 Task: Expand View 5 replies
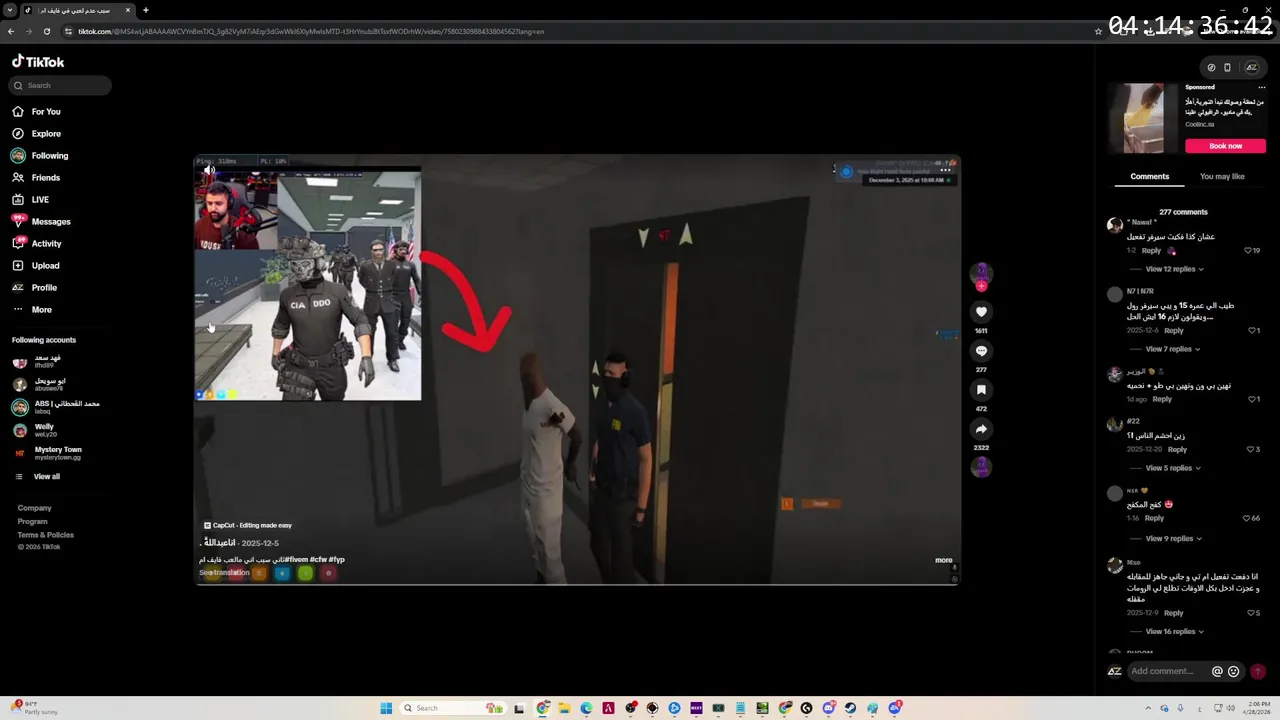(x=1172, y=468)
